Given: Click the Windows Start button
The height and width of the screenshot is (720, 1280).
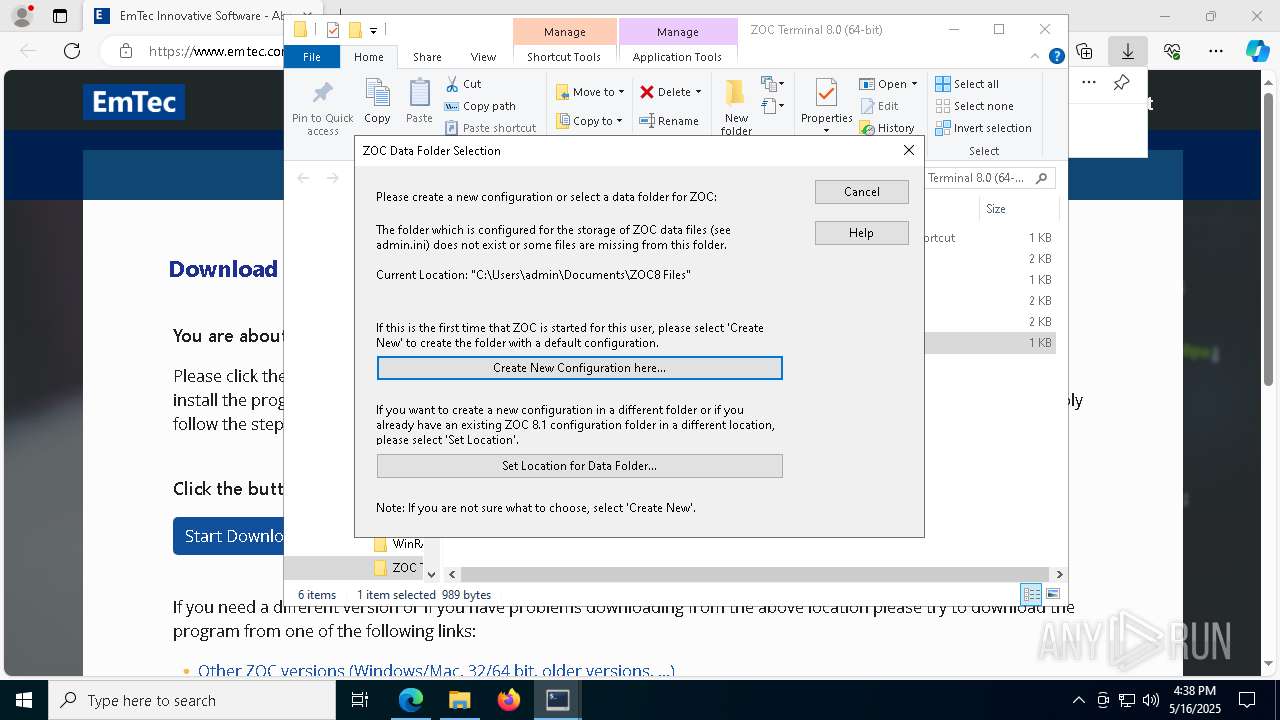Looking at the screenshot, I should pos(24,700).
